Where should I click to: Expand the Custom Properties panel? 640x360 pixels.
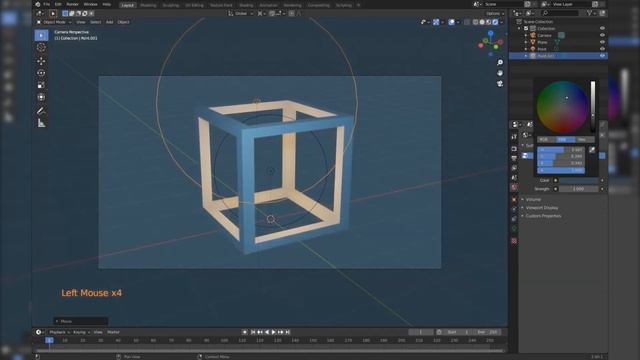543,216
